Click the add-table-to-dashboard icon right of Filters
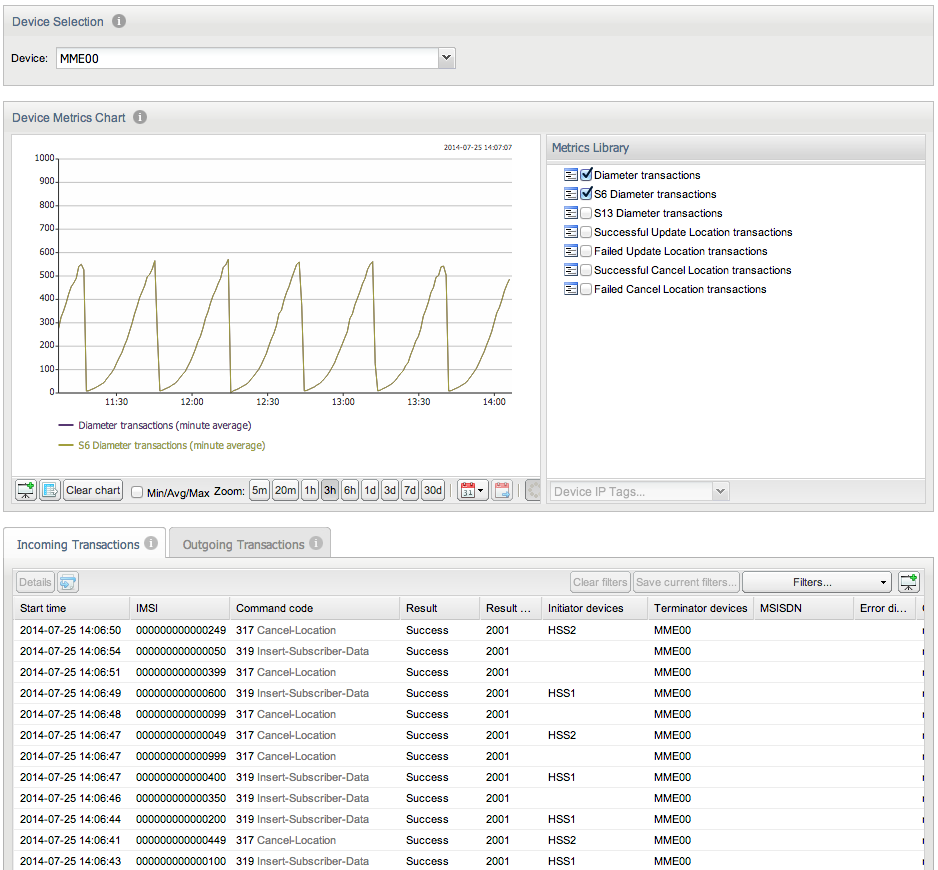 pos(909,582)
